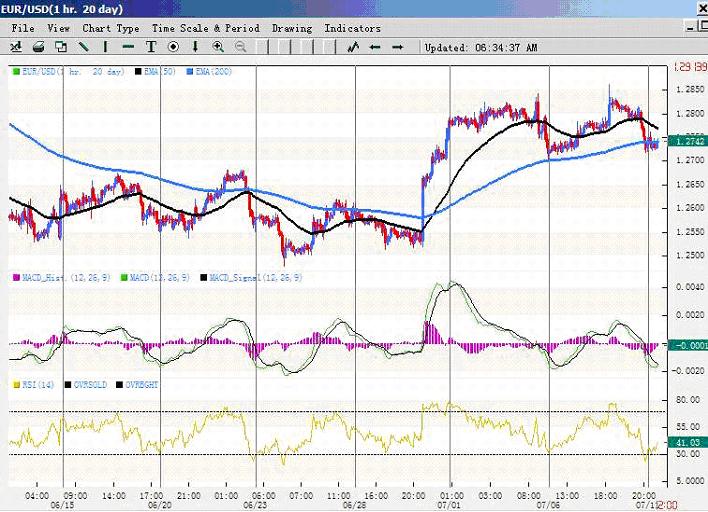Select the horizontal line drawing tool
Image resolution: width=708 pixels, height=512 pixels.
[128, 47]
